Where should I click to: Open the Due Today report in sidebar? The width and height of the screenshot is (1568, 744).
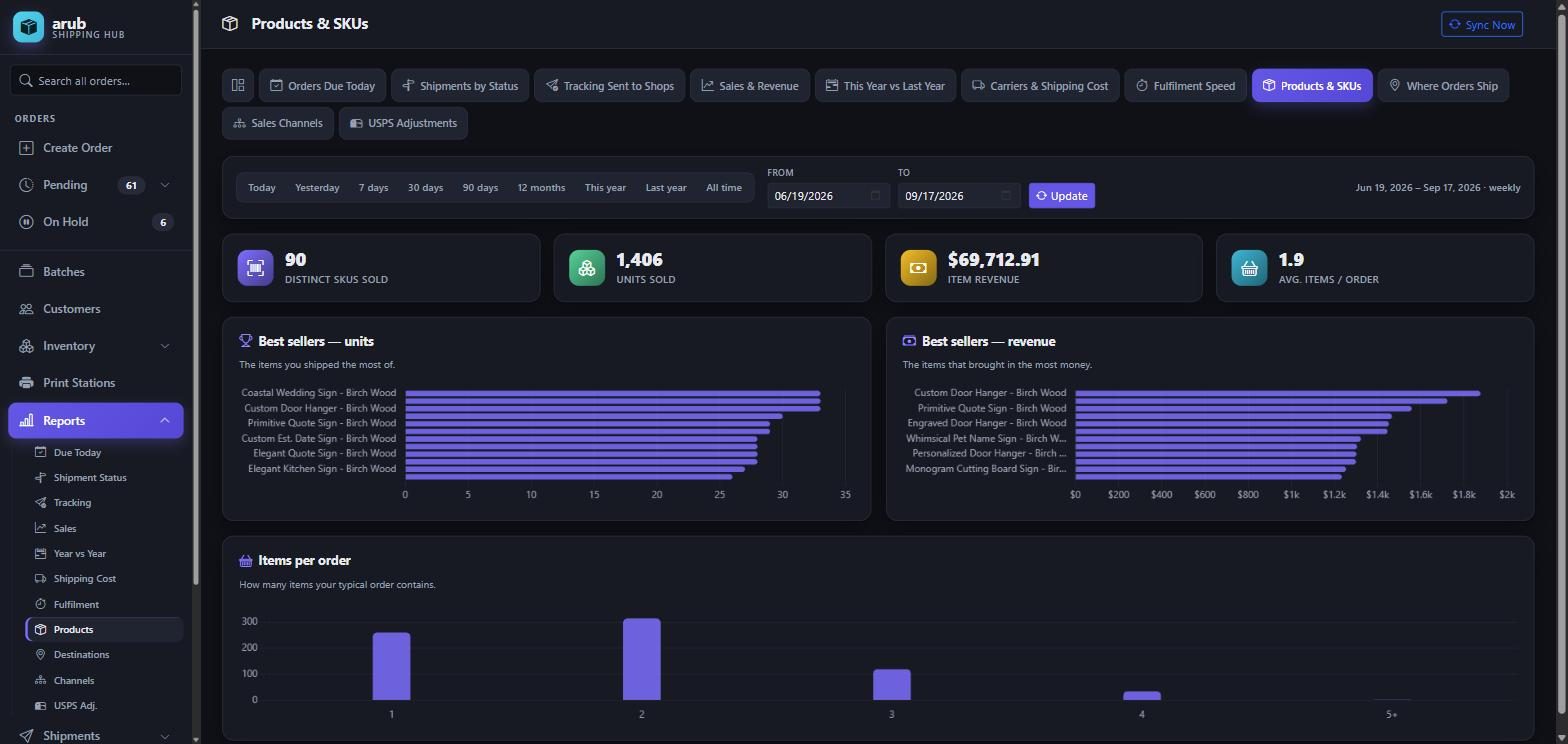point(104,453)
